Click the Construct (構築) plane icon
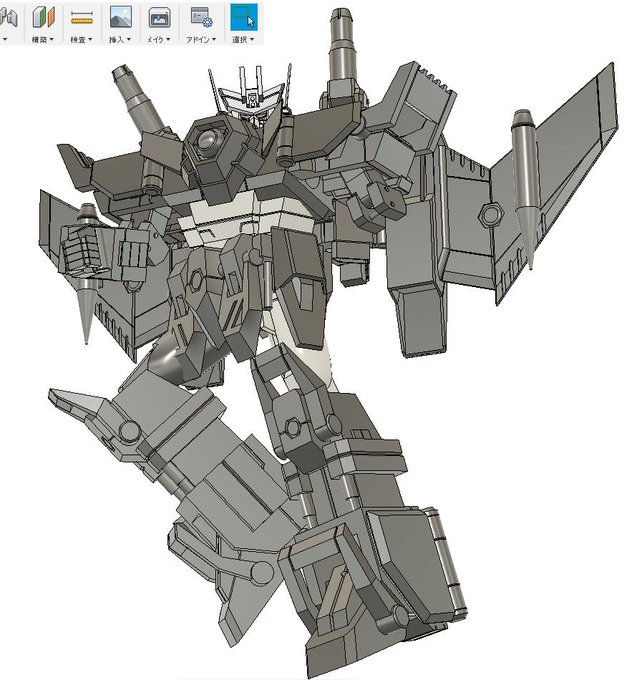The image size is (637, 680). (43, 17)
